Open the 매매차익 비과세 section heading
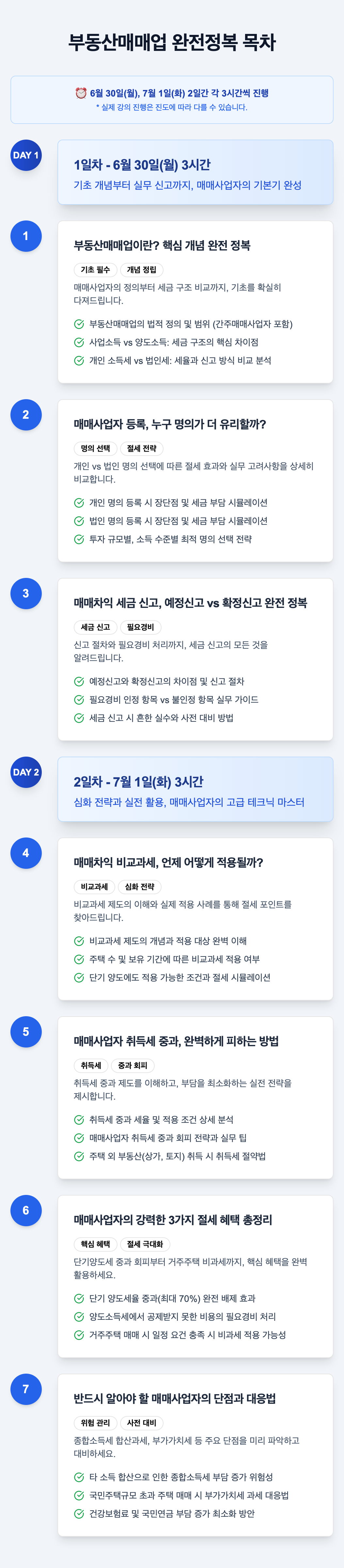This screenshot has width=344, height=1568. pyautogui.click(x=169, y=863)
